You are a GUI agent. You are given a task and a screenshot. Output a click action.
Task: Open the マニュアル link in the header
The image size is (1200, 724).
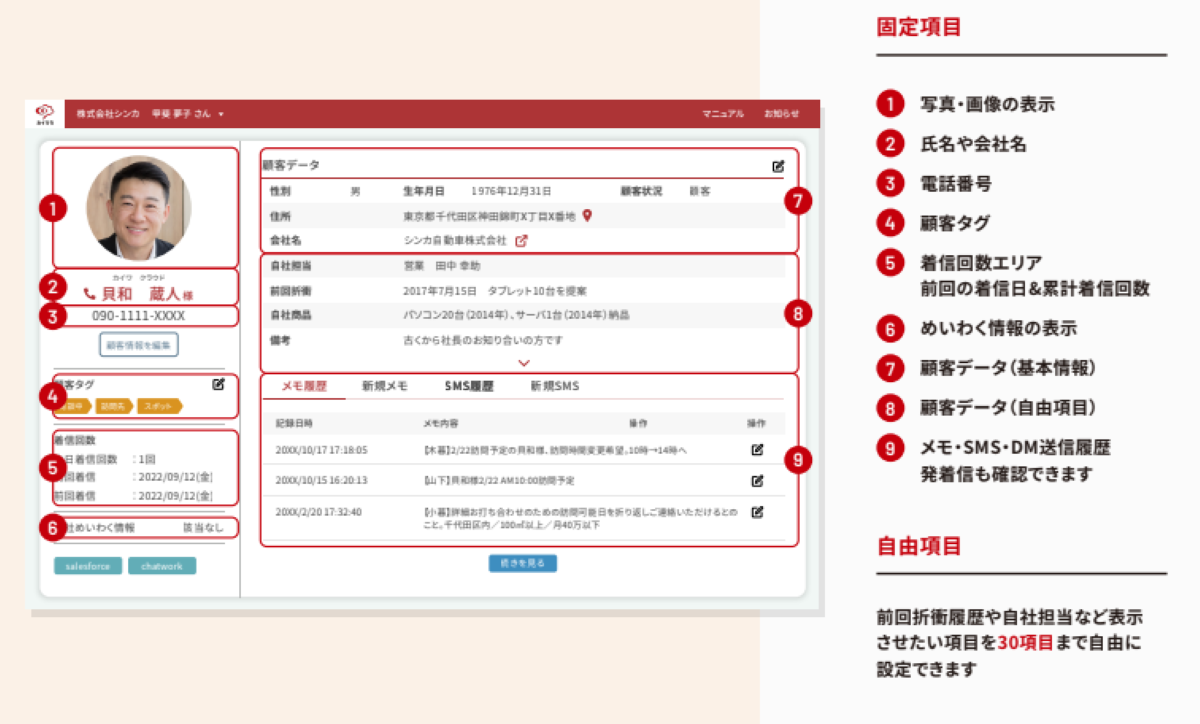722,114
